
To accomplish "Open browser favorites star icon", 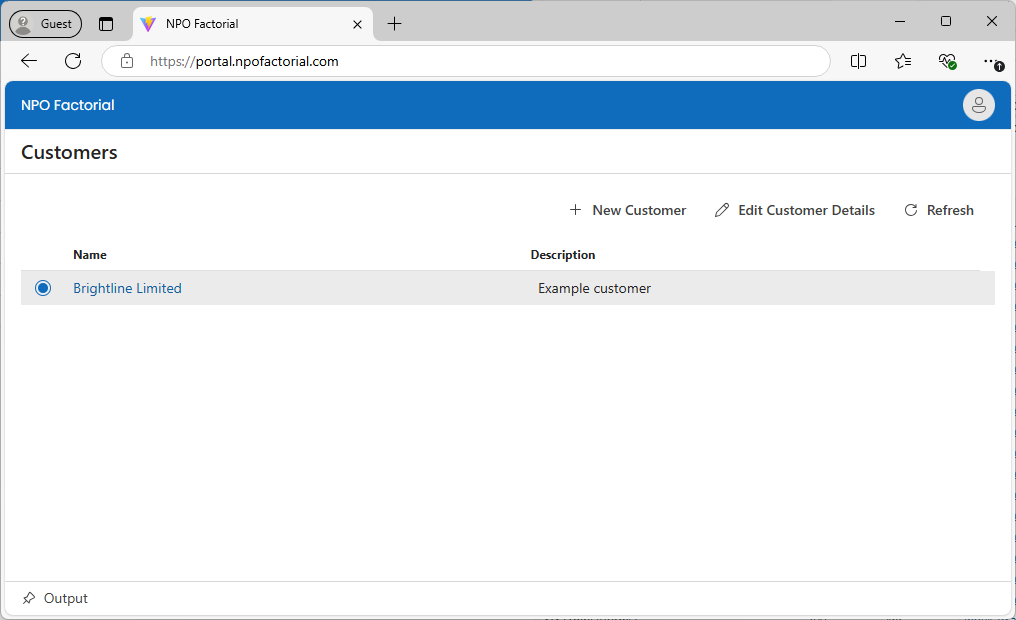I will point(903,61).
